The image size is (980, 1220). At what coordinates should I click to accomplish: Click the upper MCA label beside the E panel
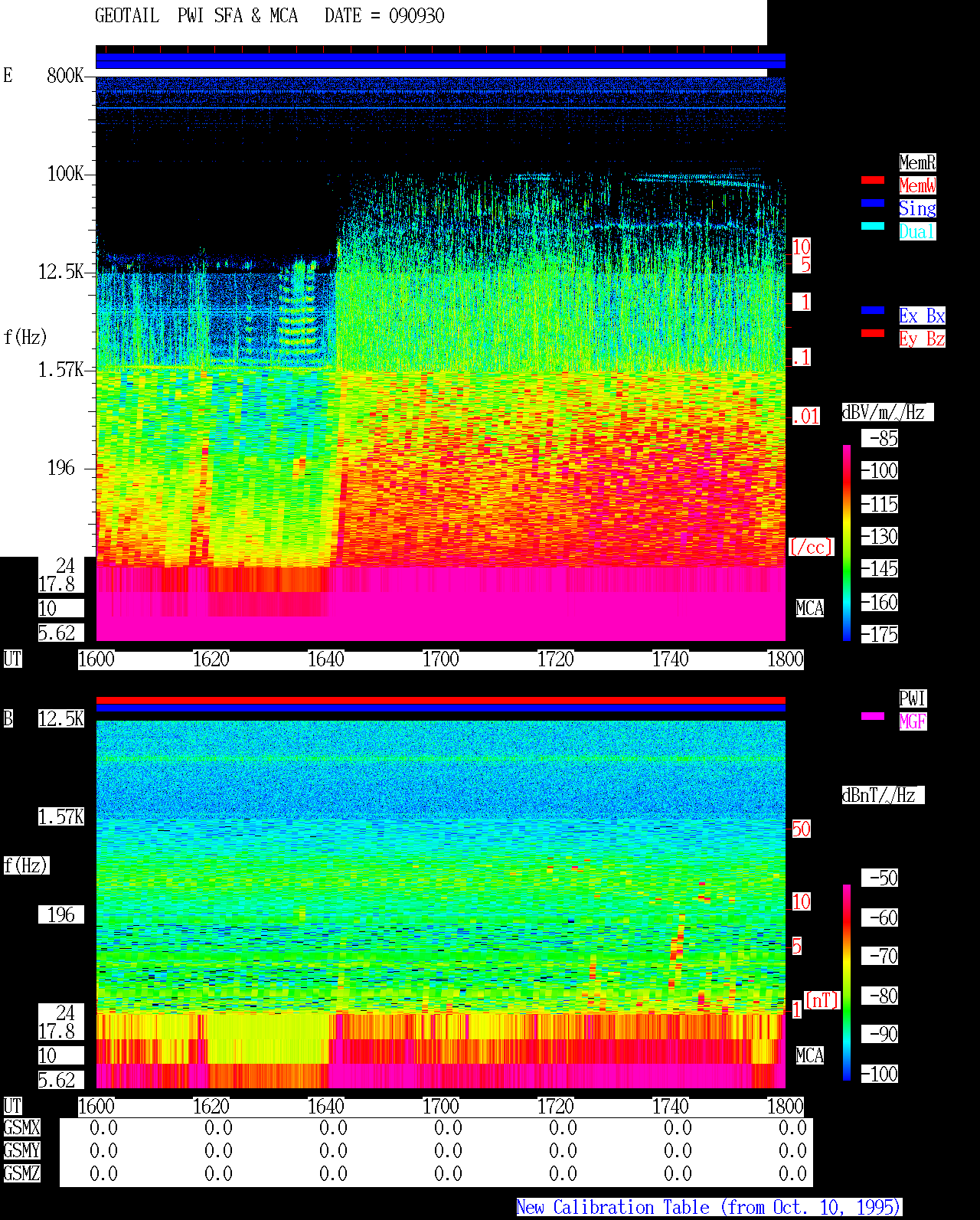click(810, 609)
